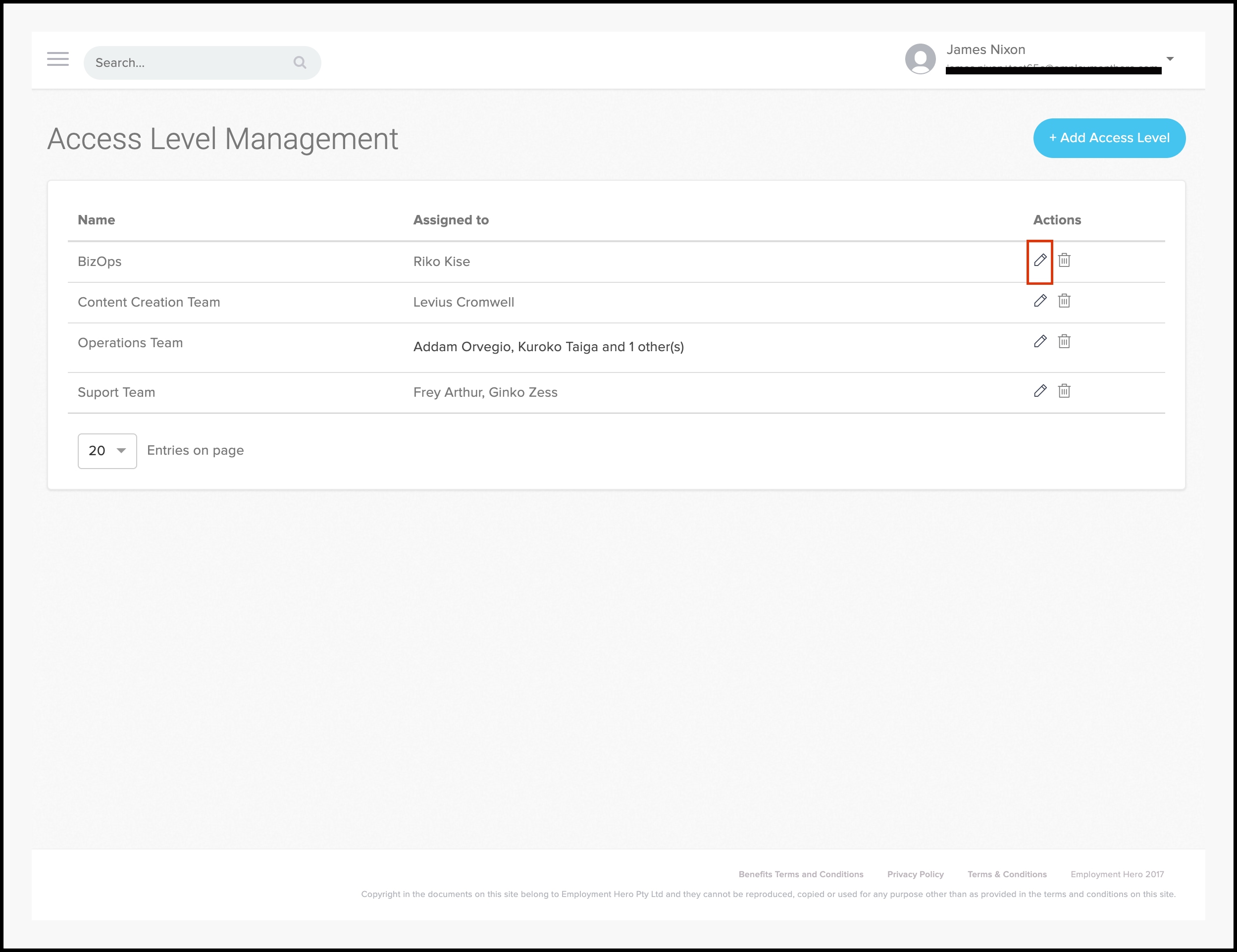This screenshot has width=1237, height=952.
Task: Click the James Nixon profile avatar
Action: (x=921, y=59)
